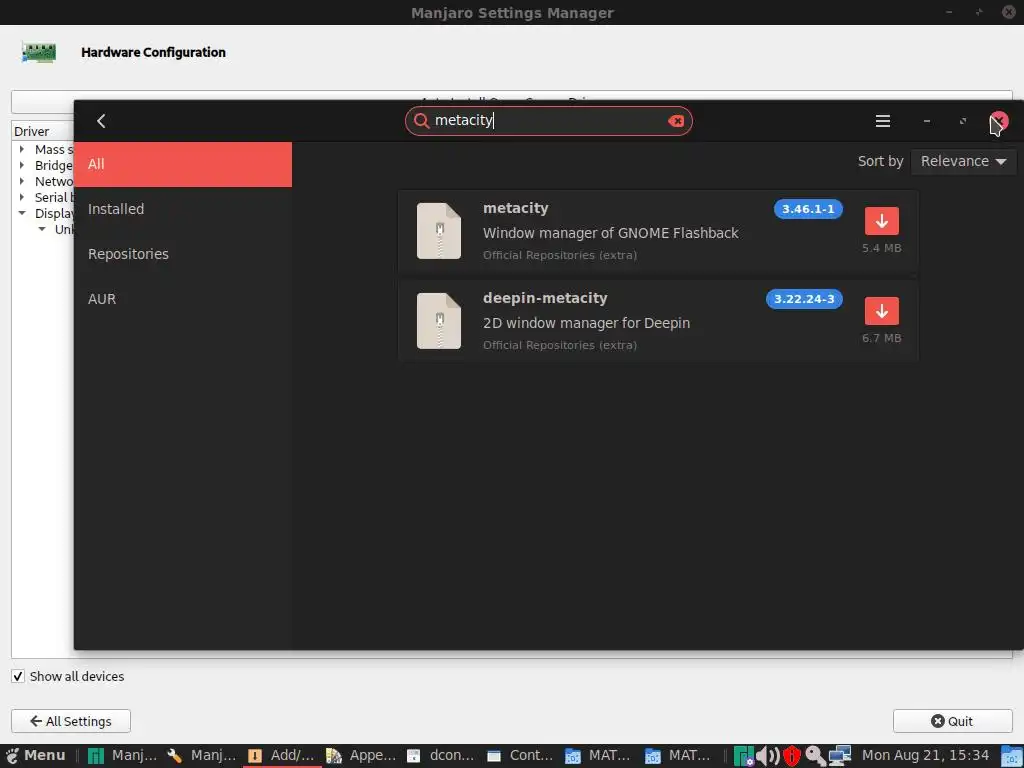Click the Hardware Configuration card icon

(39, 52)
